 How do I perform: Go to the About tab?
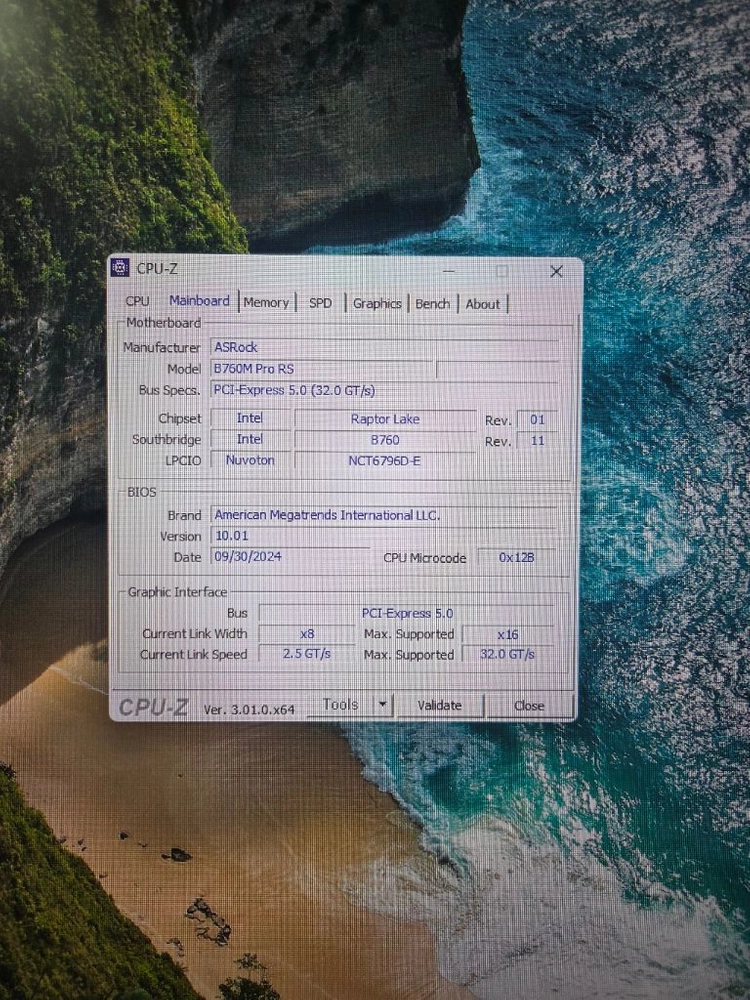tap(482, 304)
